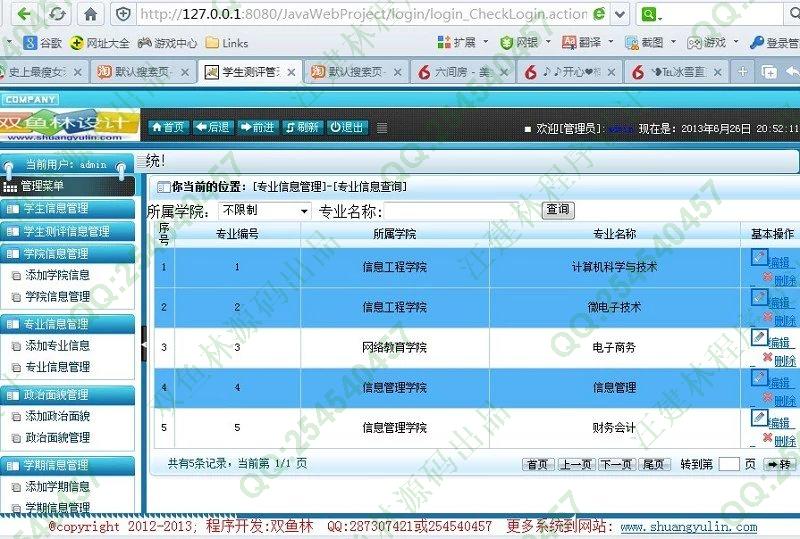This screenshot has width=800, height=539.
Task: Click the 转到第 page number field
Action: (729, 464)
